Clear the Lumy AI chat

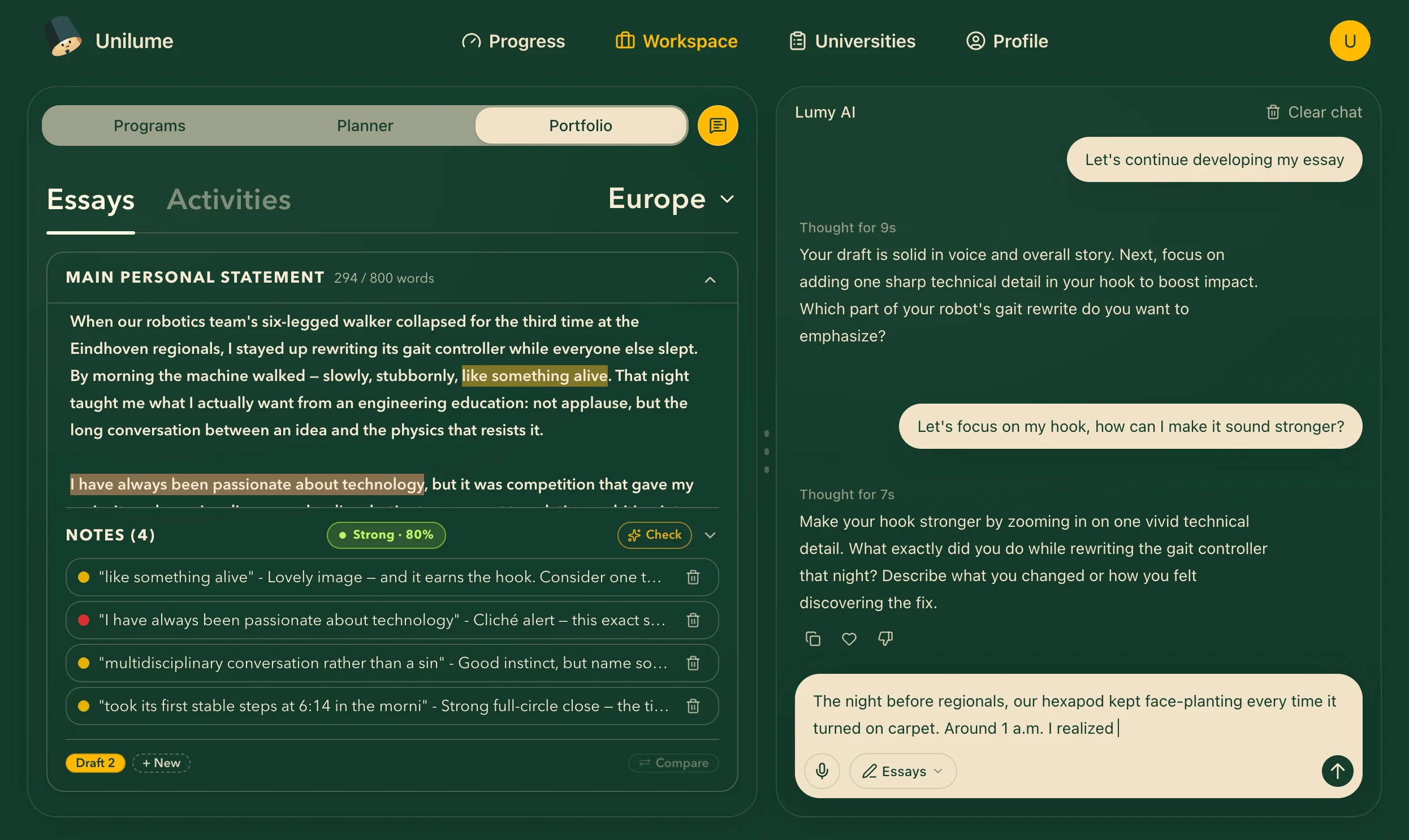click(1313, 112)
